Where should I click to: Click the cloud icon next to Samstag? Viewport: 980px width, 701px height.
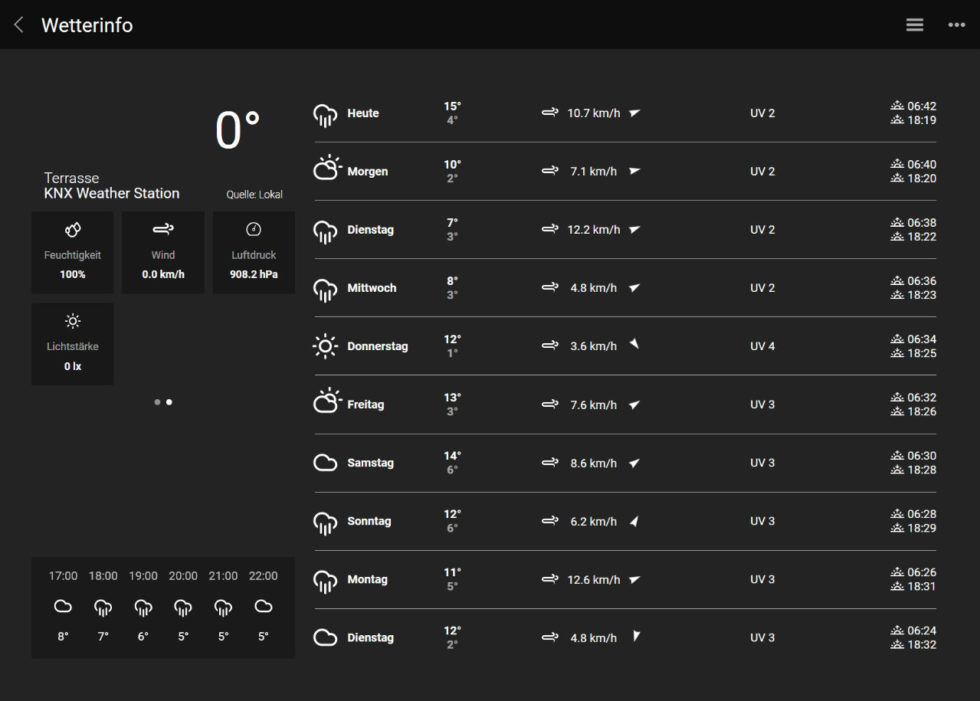pos(325,461)
